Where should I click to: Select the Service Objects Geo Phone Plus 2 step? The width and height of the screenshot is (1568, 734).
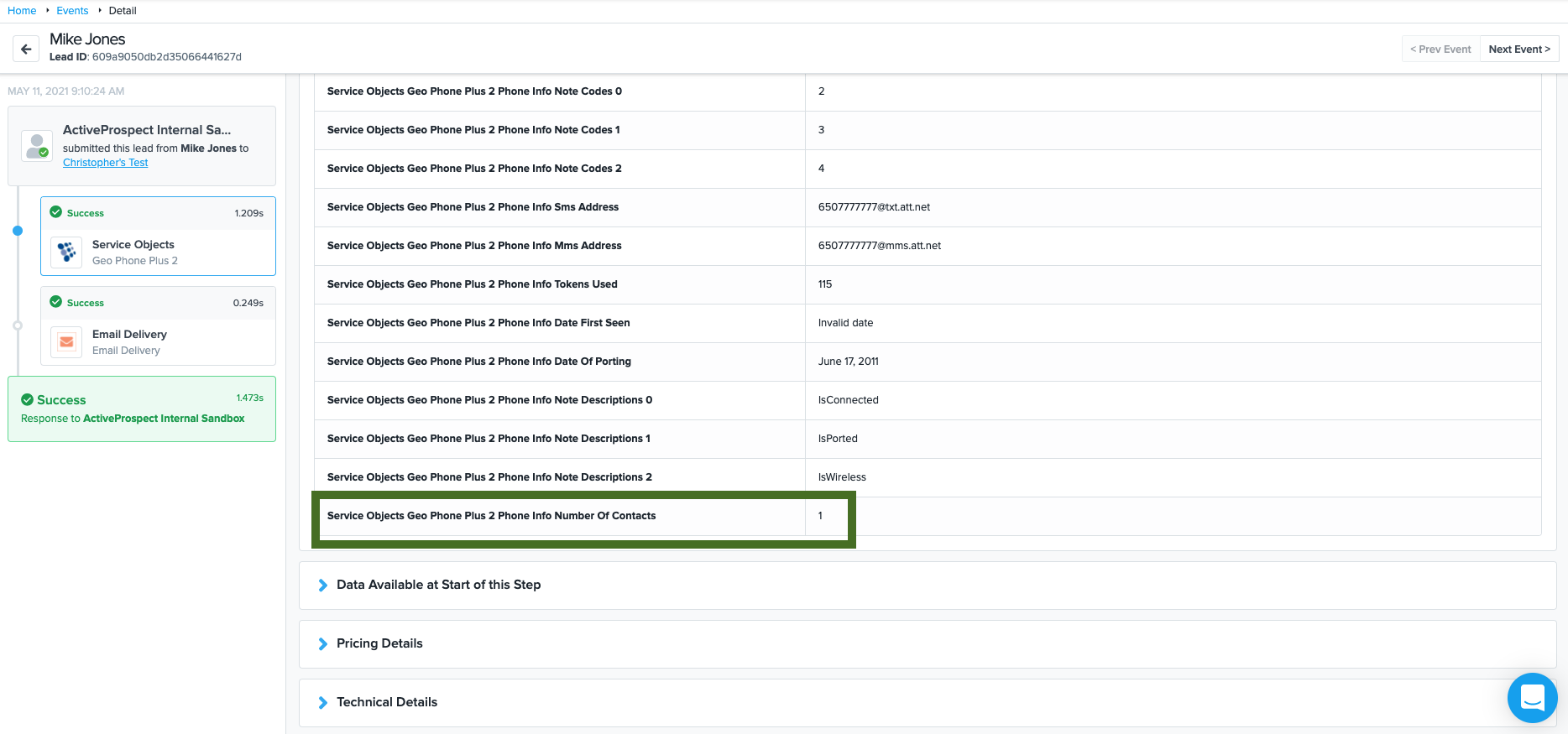[x=158, y=252]
